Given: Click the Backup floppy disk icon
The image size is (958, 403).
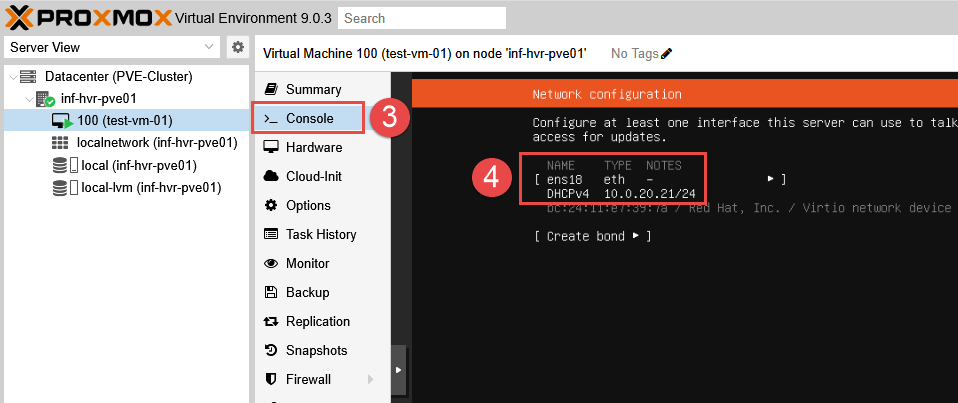Looking at the screenshot, I should coord(271,292).
